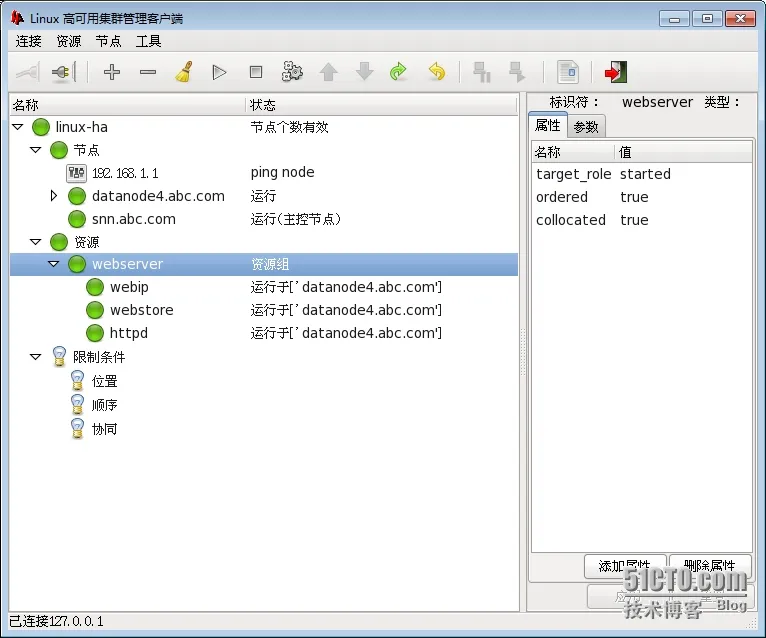
Task: Click the lightbulb icon beside 限制条件
Action: pos(59,357)
